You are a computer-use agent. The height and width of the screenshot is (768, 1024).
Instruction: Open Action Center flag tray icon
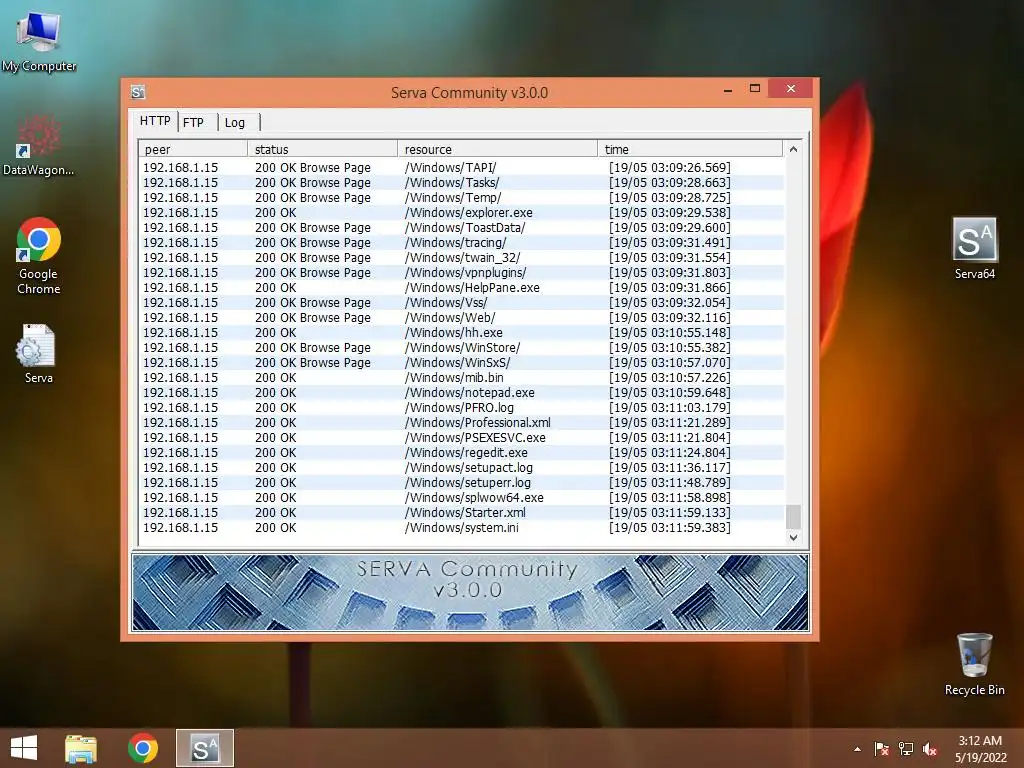pyautogui.click(x=881, y=749)
